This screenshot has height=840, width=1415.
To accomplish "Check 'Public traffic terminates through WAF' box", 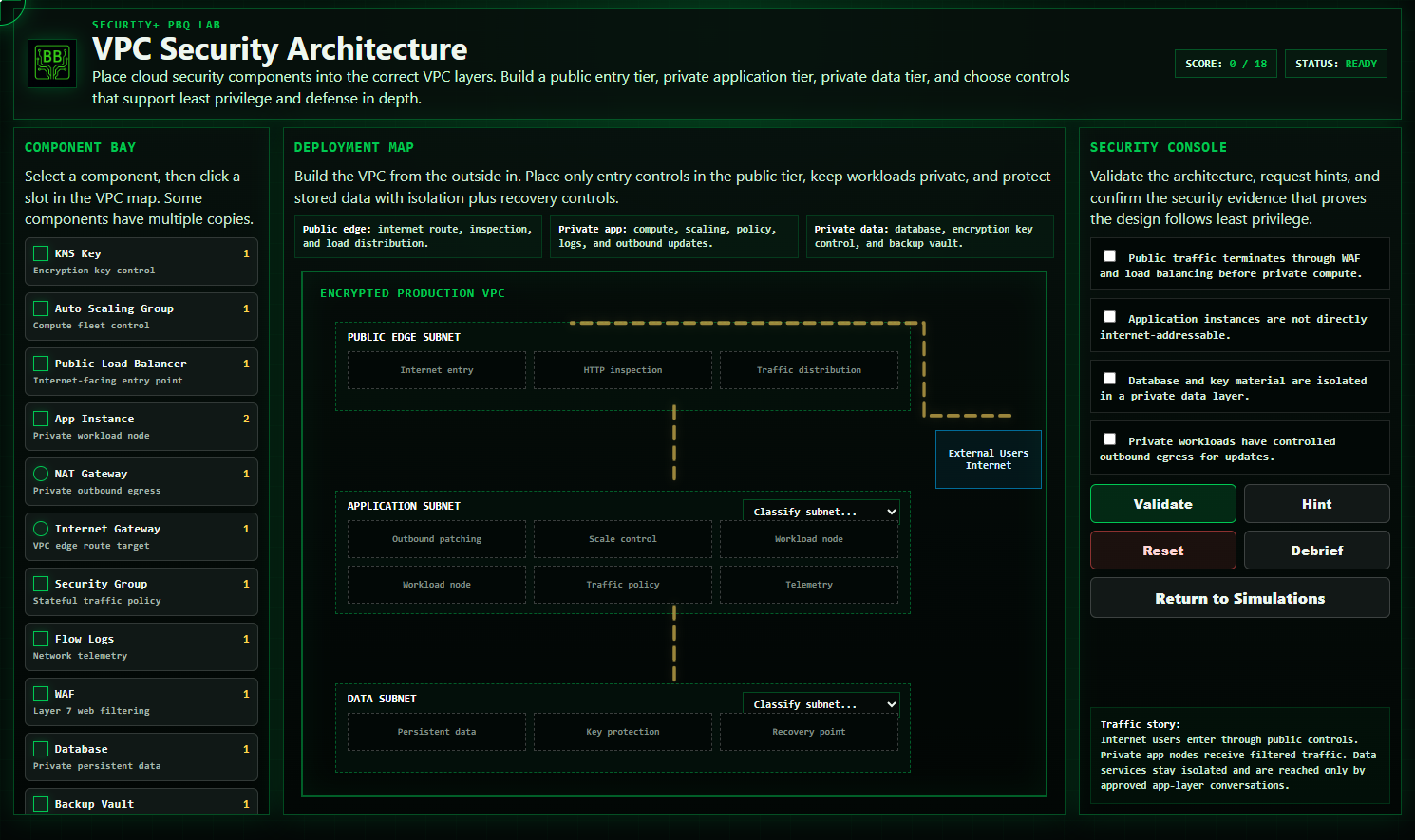I will pos(1109,256).
